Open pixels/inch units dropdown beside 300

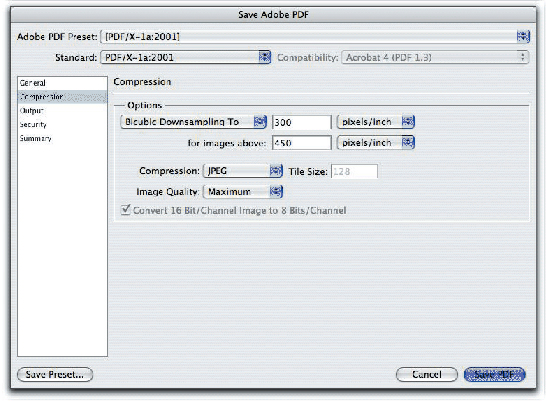click(376, 122)
